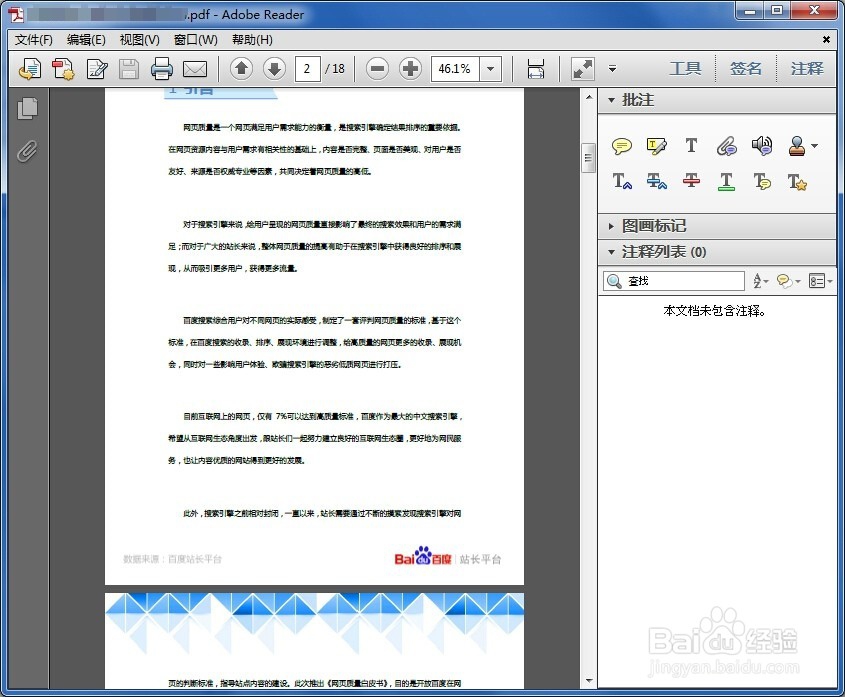Zoom in with plus button
Image resolution: width=845 pixels, height=697 pixels.
coord(411,69)
